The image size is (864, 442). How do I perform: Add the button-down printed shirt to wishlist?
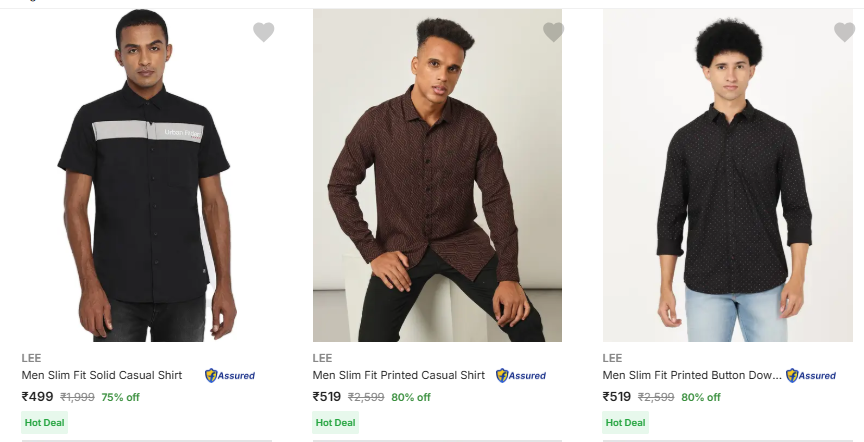[x=844, y=32]
